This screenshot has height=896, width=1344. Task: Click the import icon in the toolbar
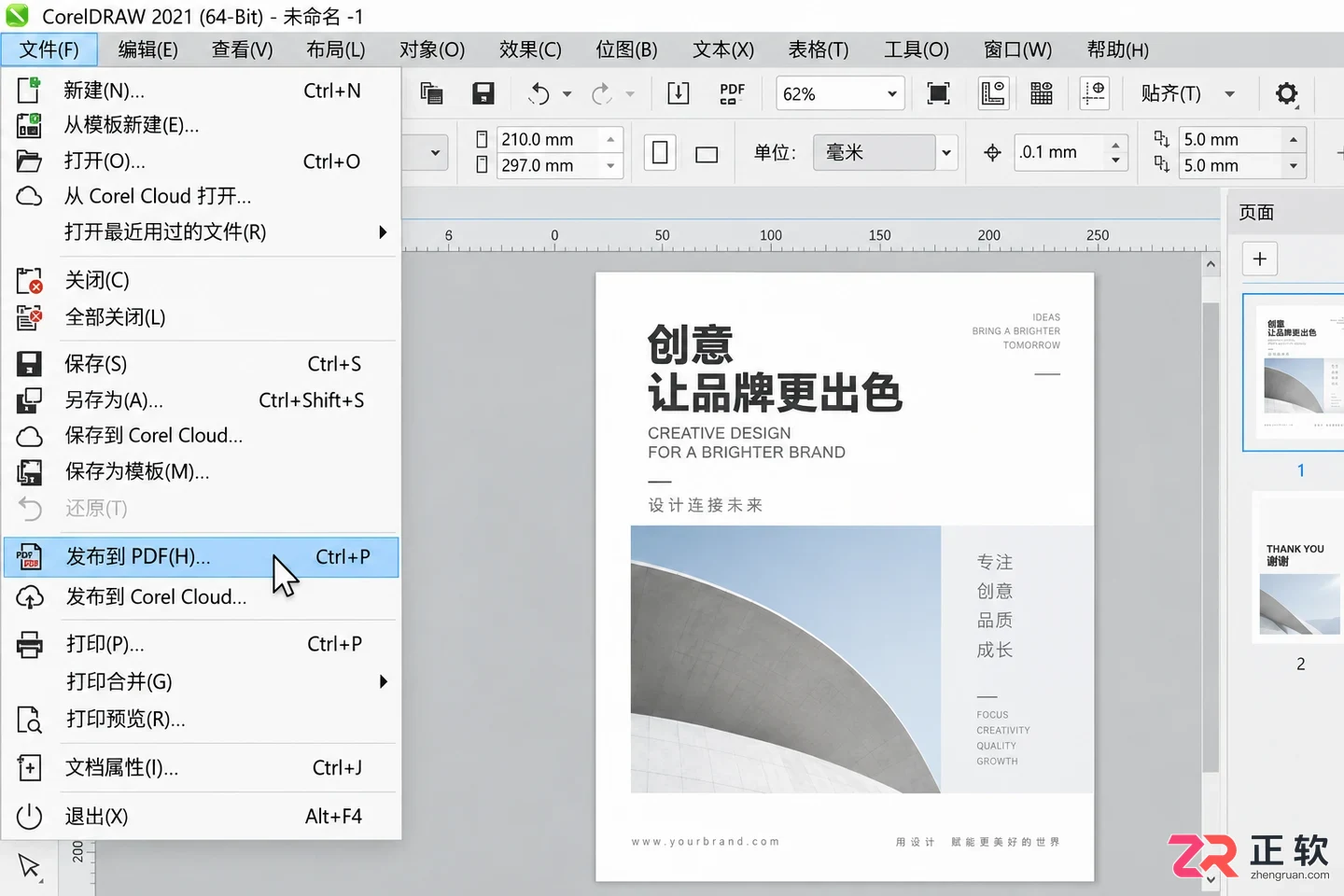pos(679,93)
